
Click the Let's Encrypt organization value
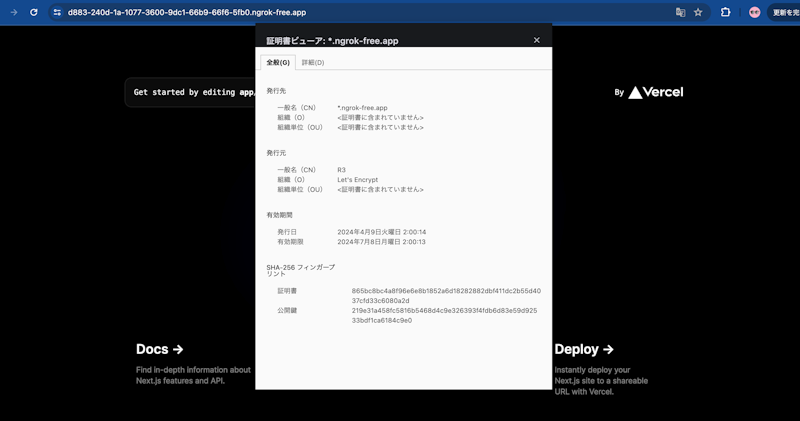tap(358, 180)
